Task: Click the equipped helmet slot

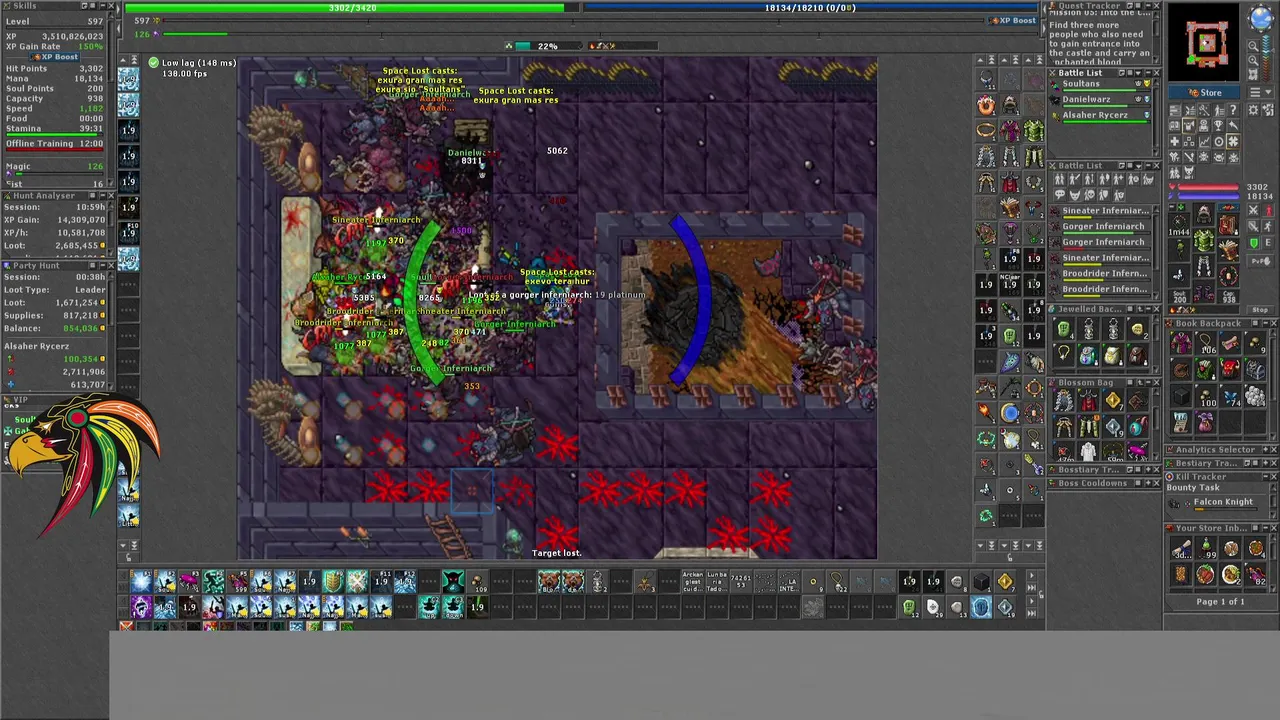Action: 1204,213
